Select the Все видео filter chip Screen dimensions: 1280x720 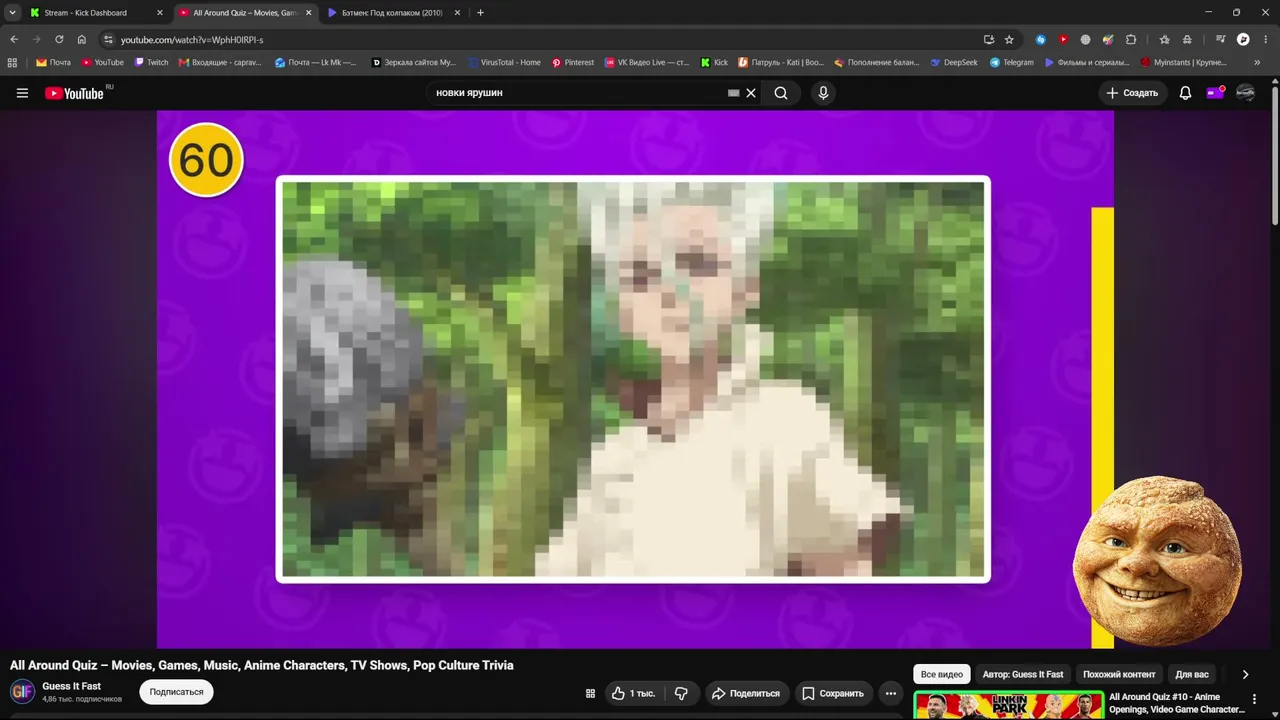(x=942, y=674)
